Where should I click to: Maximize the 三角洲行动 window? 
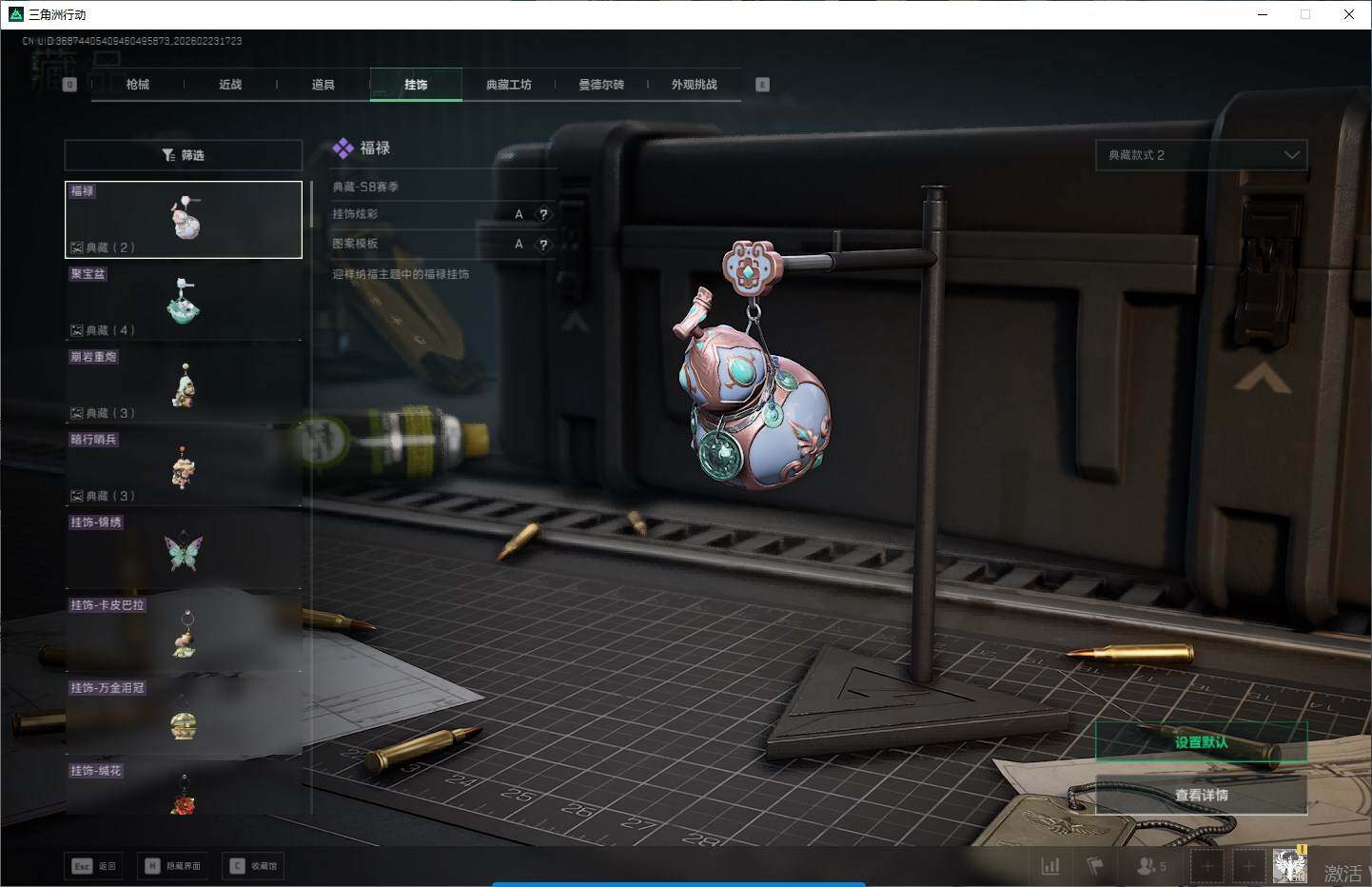tap(1305, 14)
